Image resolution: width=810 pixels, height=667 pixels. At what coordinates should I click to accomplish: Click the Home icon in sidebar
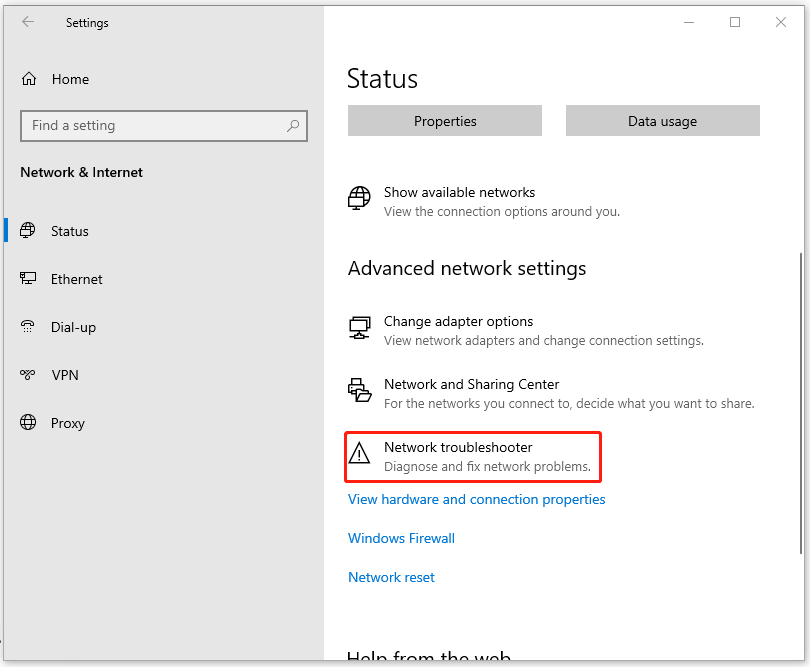pos(29,79)
